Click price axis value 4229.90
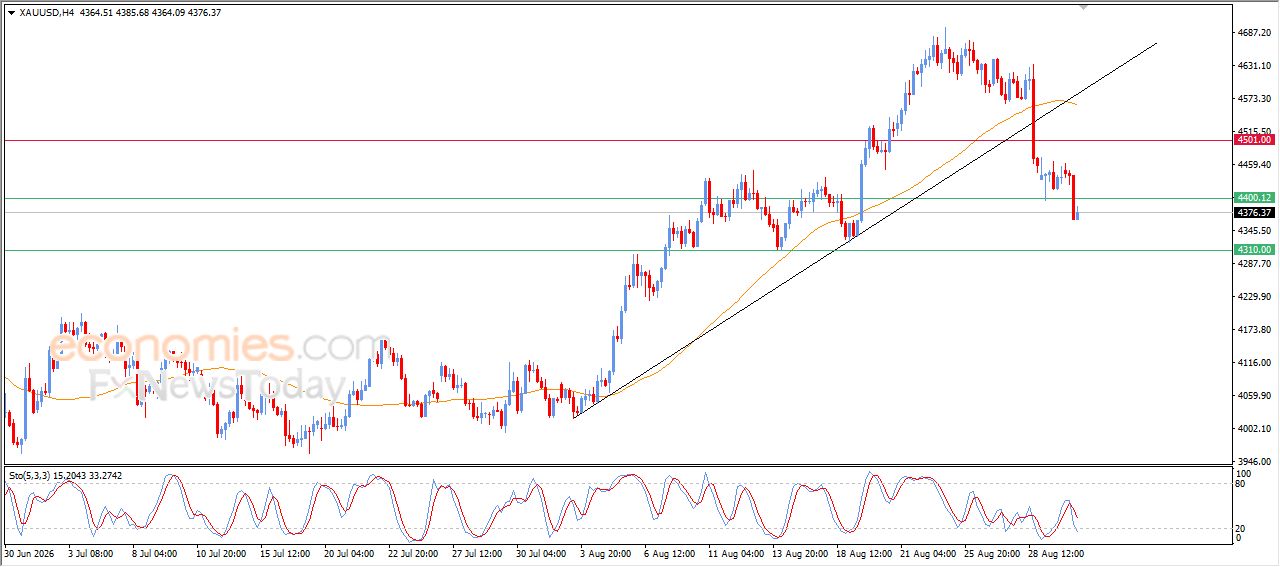This screenshot has height=567, width=1280. point(1254,297)
